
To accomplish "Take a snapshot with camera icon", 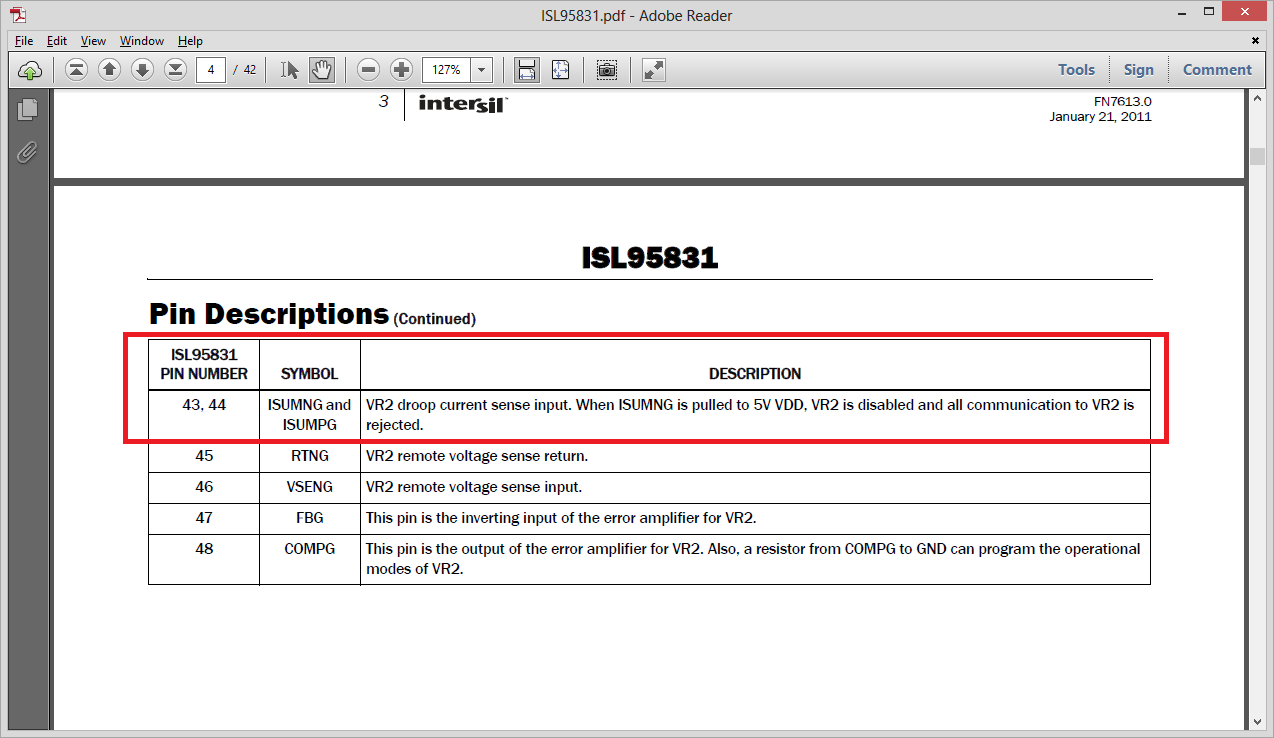I will click(x=607, y=70).
